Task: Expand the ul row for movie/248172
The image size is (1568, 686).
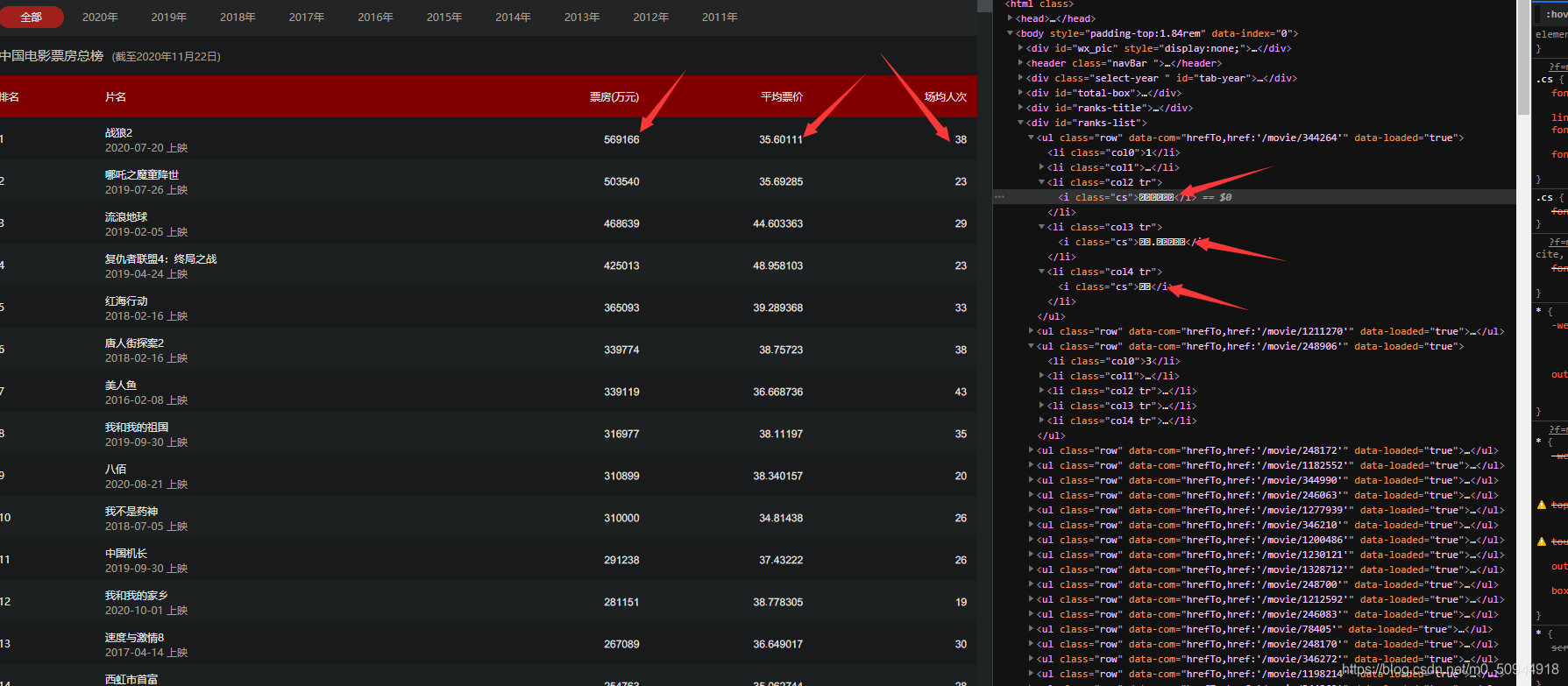Action: coord(1032,450)
